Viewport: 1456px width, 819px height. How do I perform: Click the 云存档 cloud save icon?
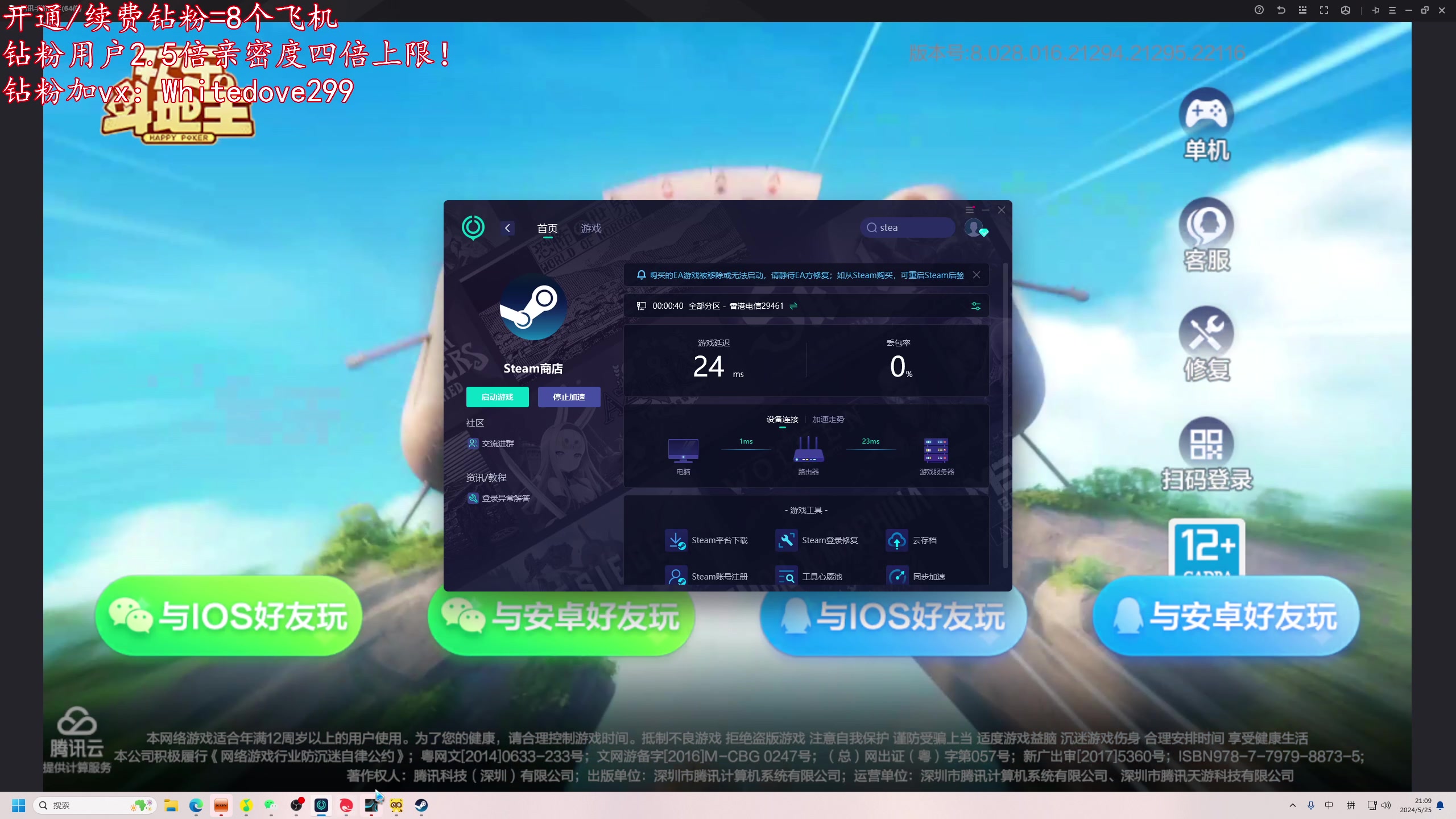[897, 540]
